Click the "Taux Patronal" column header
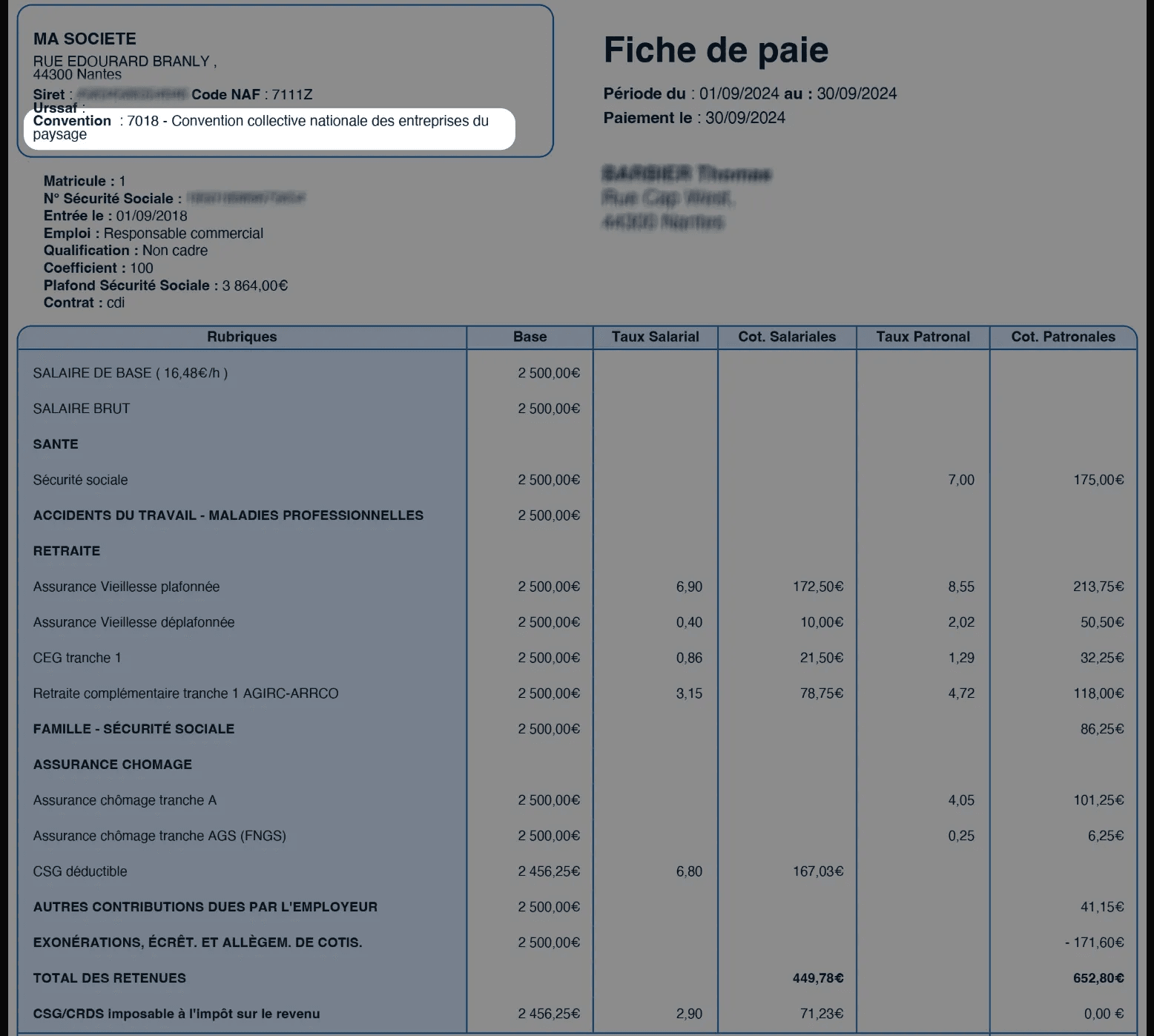 [x=923, y=337]
